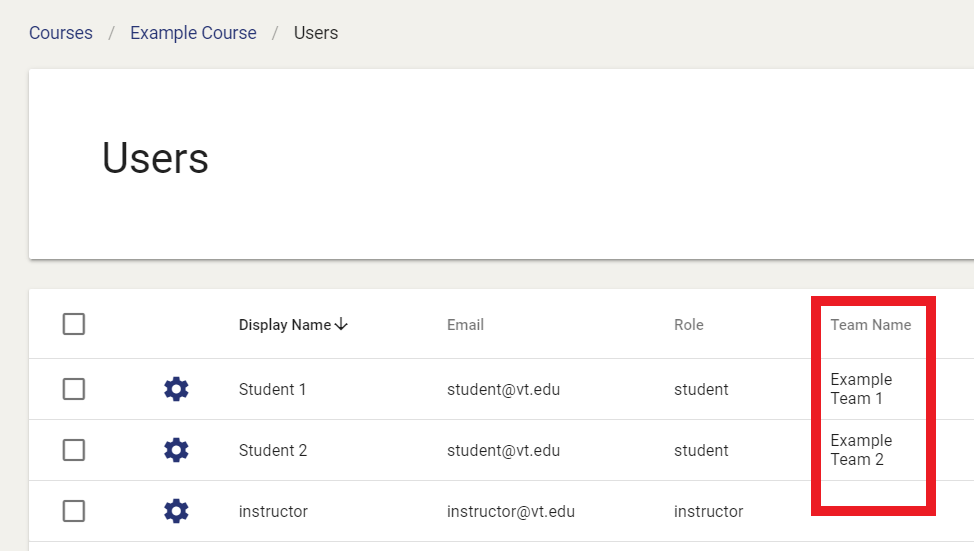Toggle the select-all checkbox in table header
The width and height of the screenshot is (974, 551).
[74, 324]
